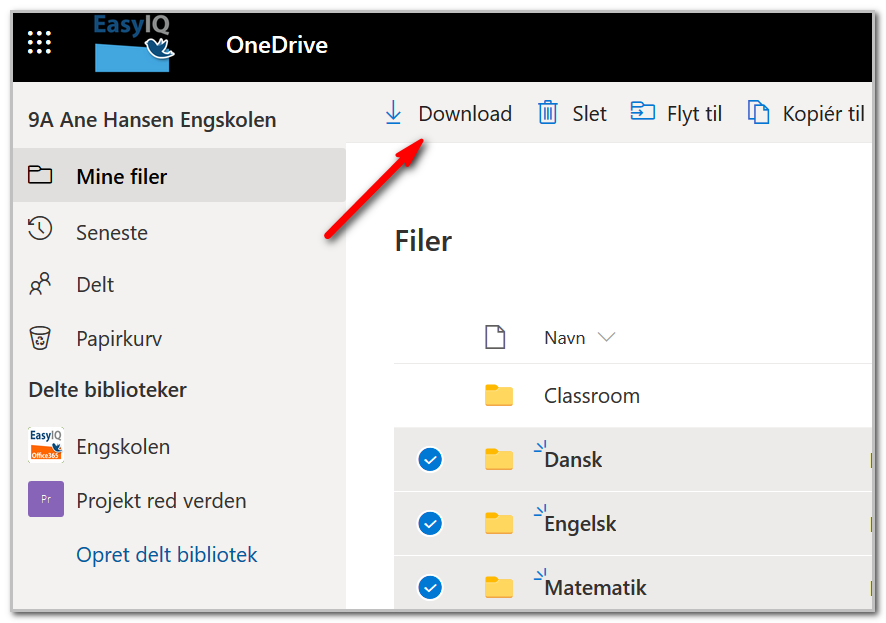Click the Kopiér til label
The width and height of the screenshot is (886, 623).
[823, 114]
